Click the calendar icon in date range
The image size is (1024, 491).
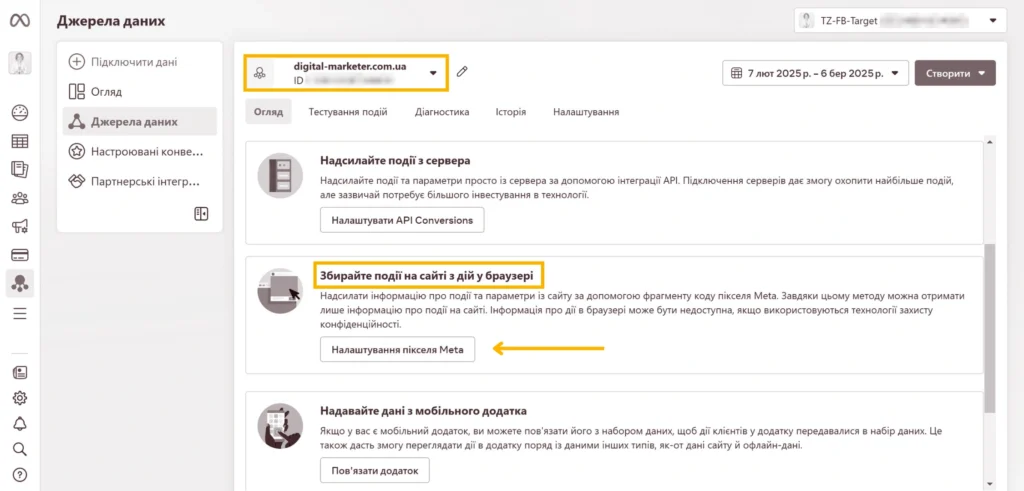pos(736,73)
